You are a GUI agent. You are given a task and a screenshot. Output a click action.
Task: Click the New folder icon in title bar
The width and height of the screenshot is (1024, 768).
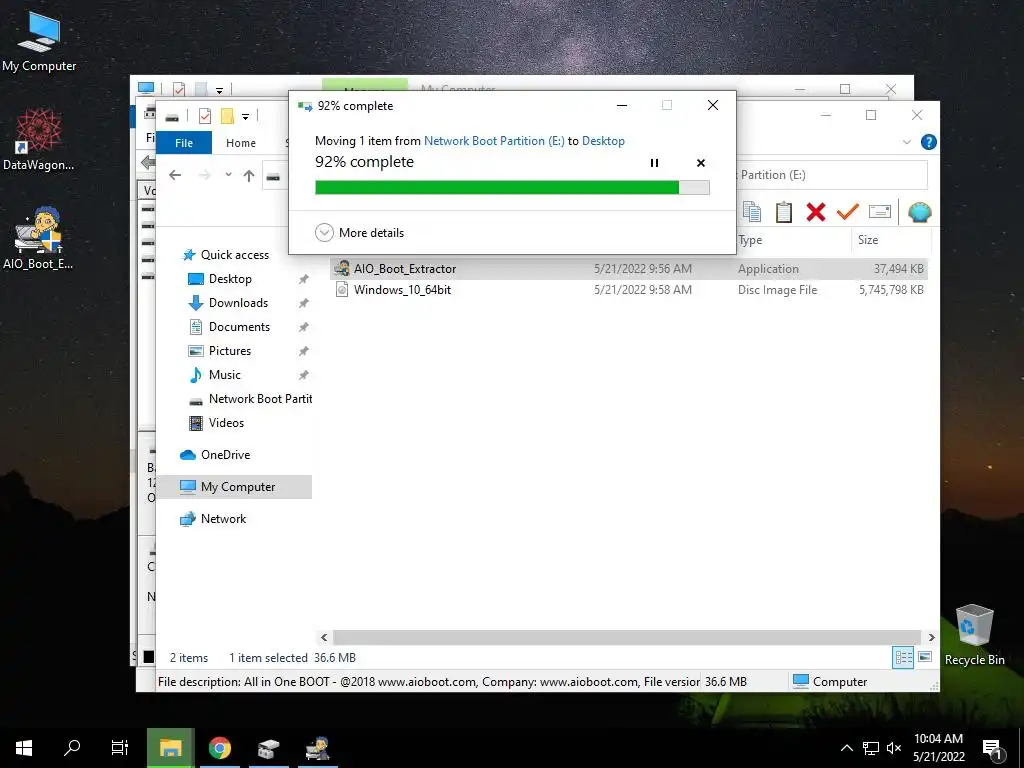[x=227, y=116]
